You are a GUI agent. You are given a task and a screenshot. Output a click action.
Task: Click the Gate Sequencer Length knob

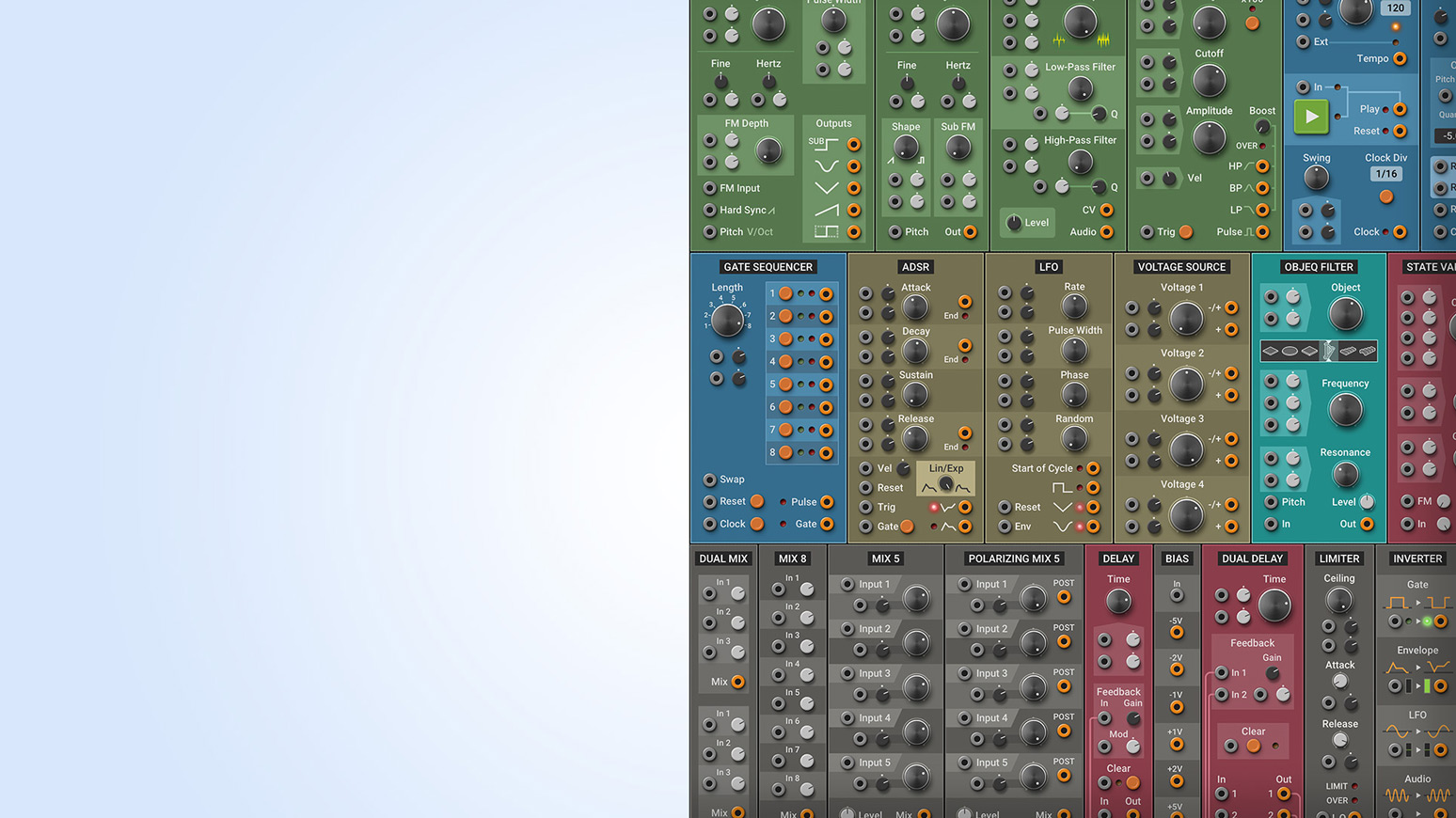(727, 321)
